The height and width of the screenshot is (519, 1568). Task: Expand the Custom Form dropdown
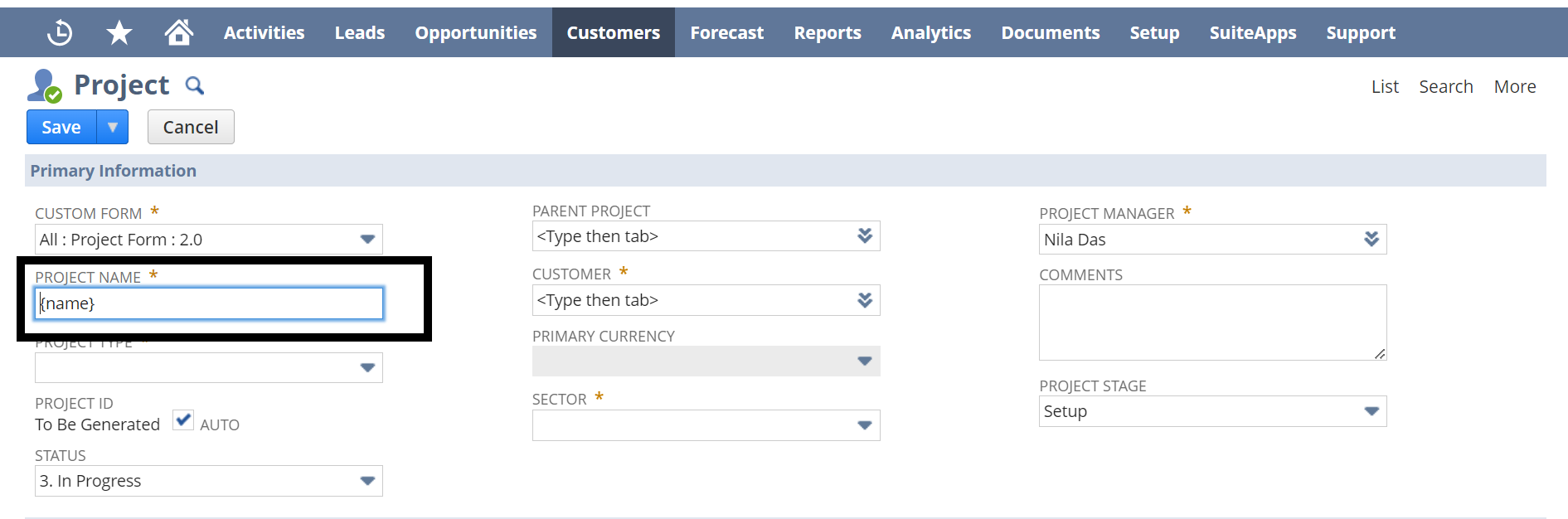click(367, 240)
